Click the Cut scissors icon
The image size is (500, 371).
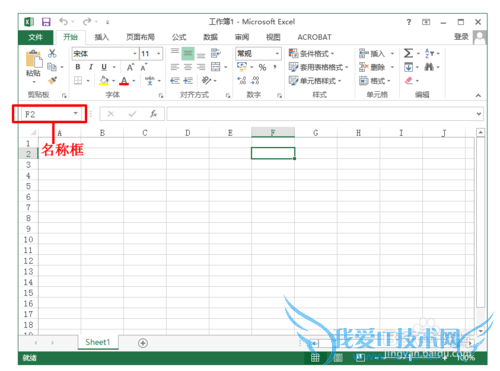tap(52, 53)
